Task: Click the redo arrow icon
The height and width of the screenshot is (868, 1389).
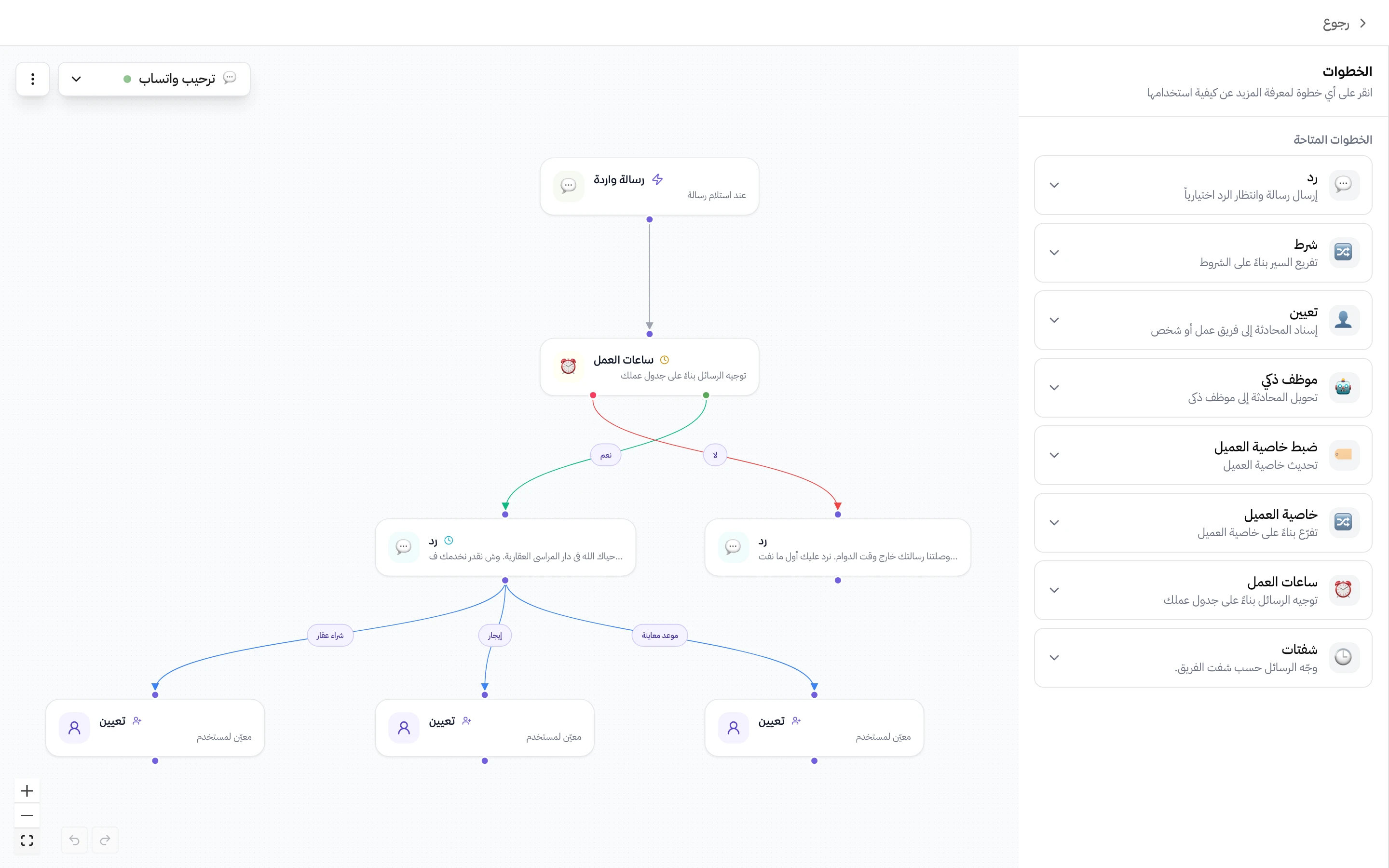Action: pyautogui.click(x=105, y=840)
